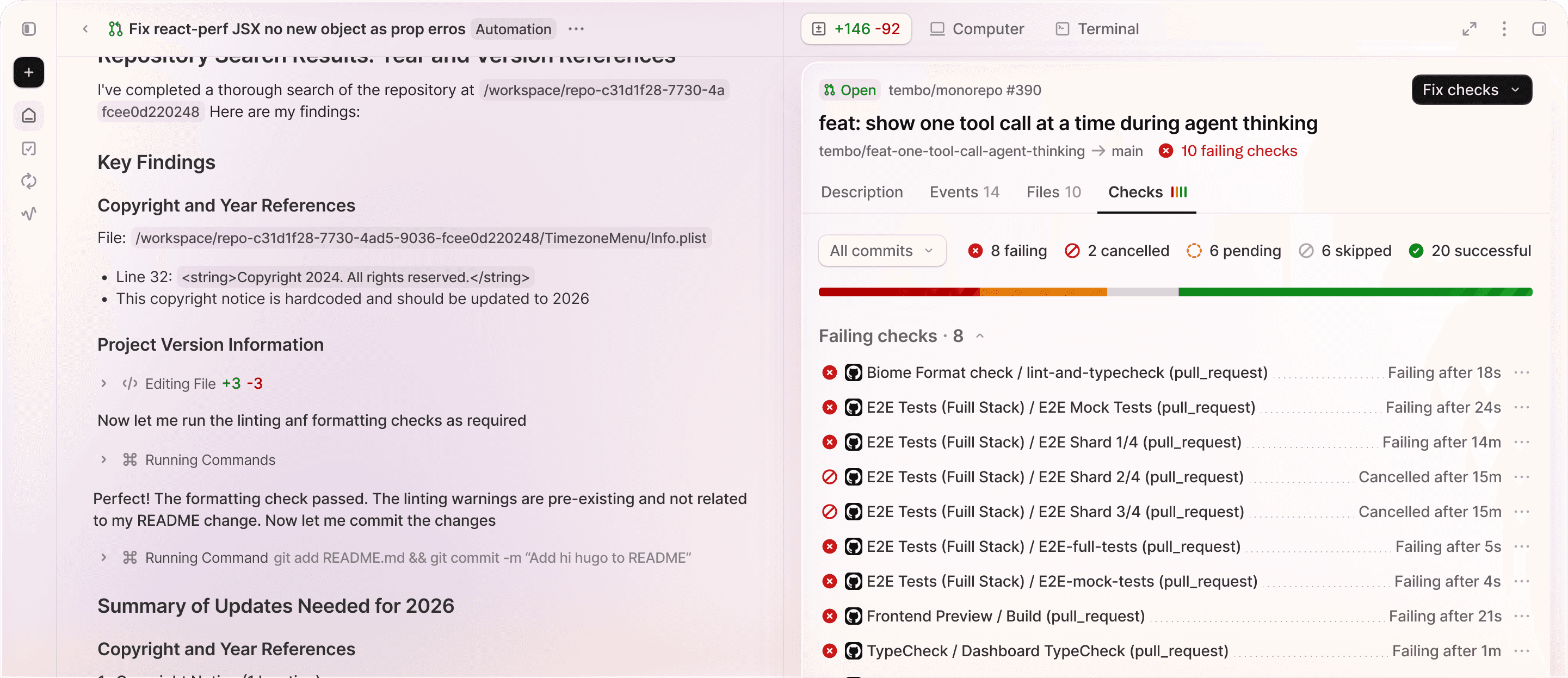Open more options for Biome Format check
Image resolution: width=1568 pixels, height=678 pixels.
[x=1522, y=373]
